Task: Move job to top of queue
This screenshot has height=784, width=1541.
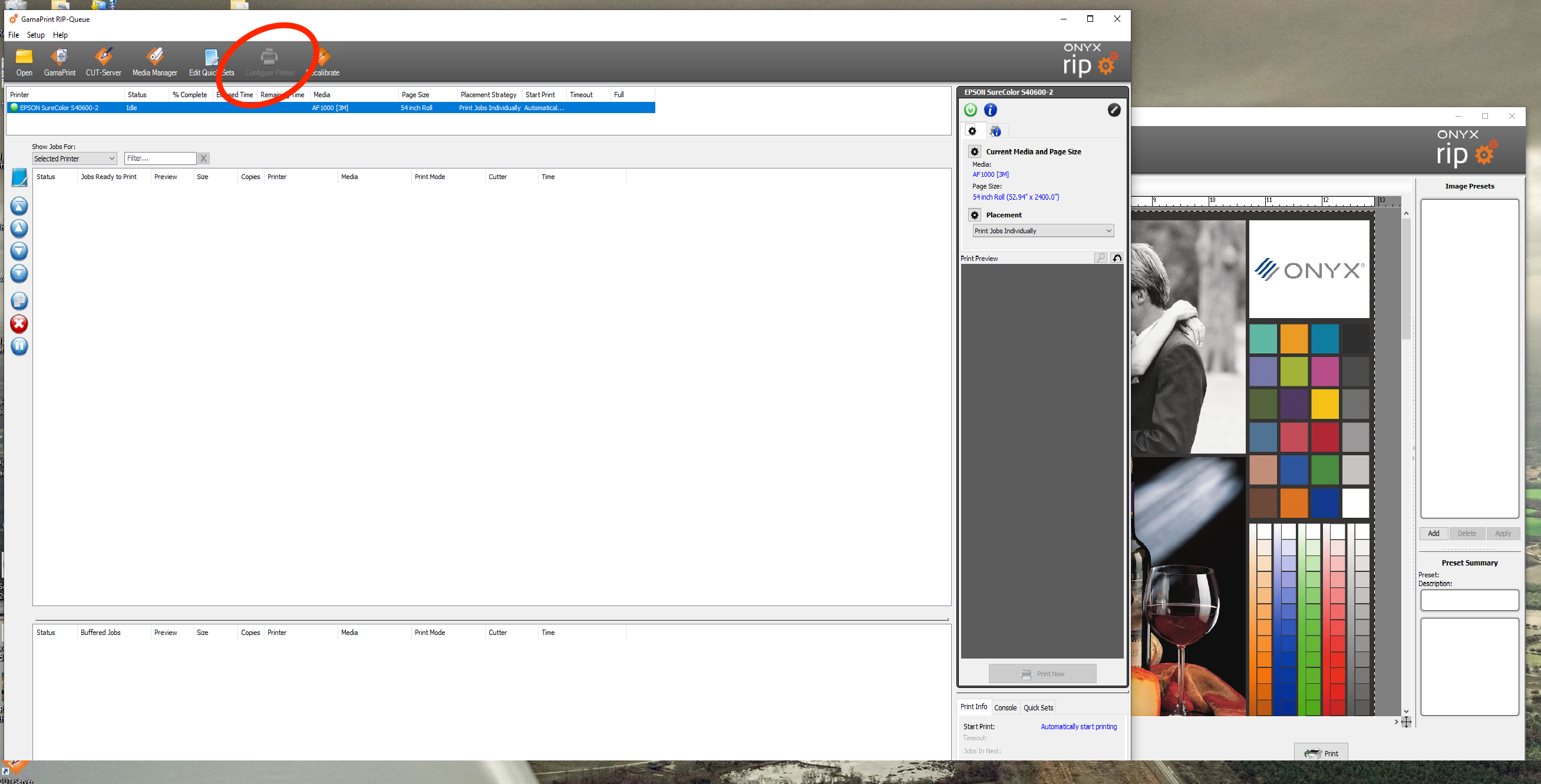Action: (x=19, y=206)
